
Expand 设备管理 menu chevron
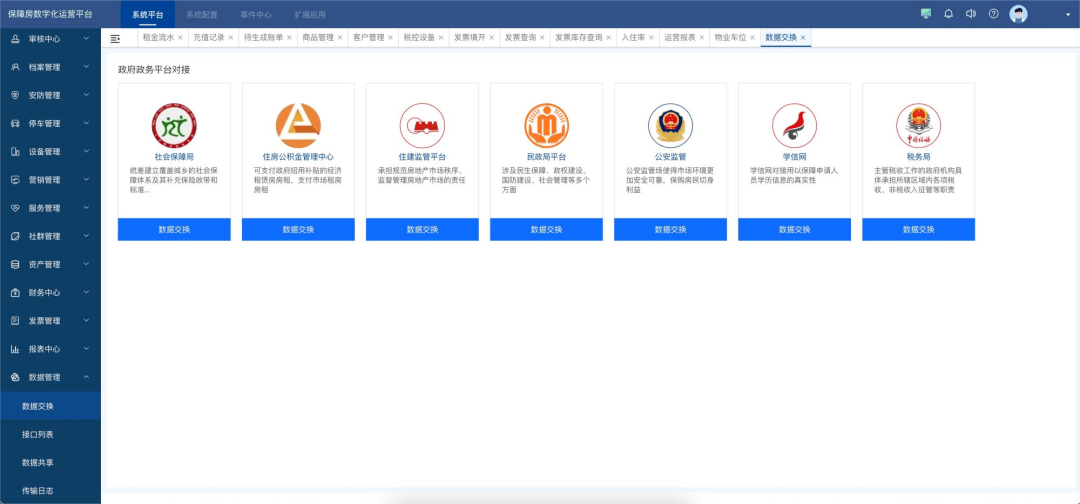(86, 152)
